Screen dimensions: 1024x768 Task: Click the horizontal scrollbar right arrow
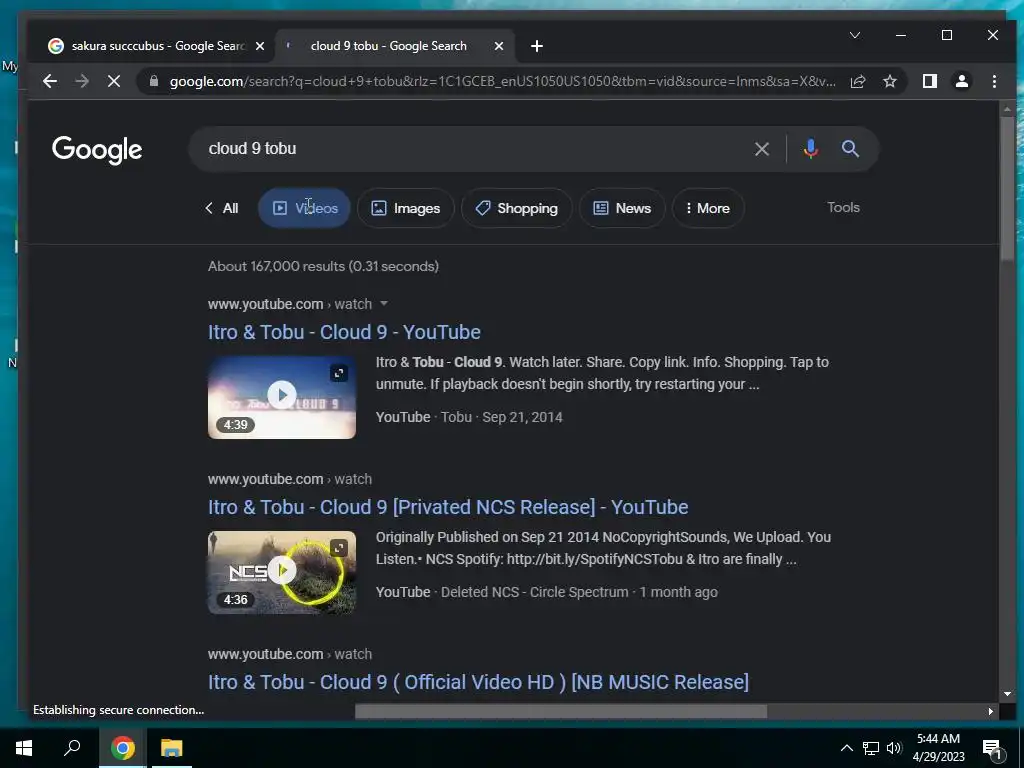991,711
